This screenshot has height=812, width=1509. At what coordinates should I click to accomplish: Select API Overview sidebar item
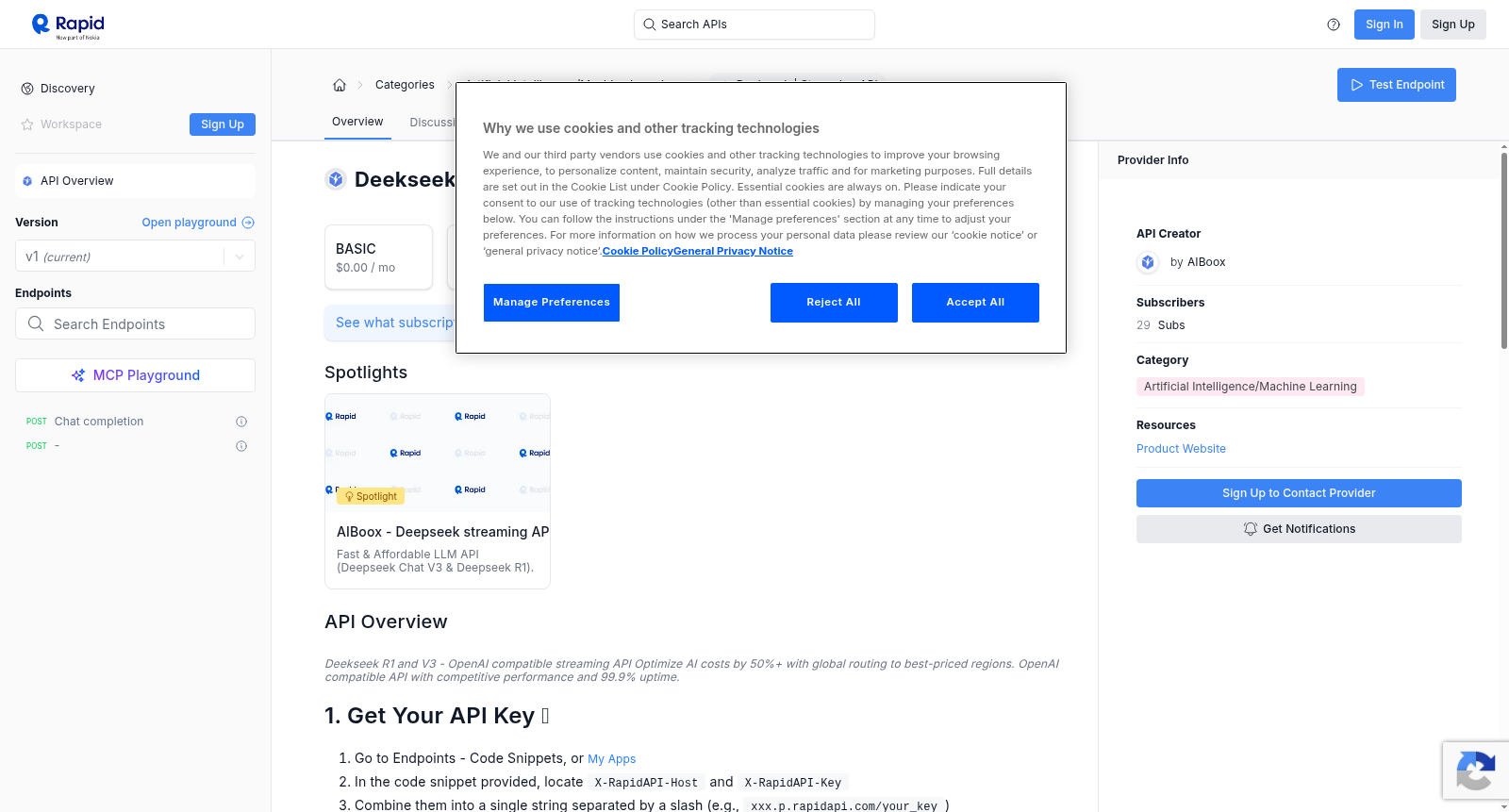coord(135,181)
